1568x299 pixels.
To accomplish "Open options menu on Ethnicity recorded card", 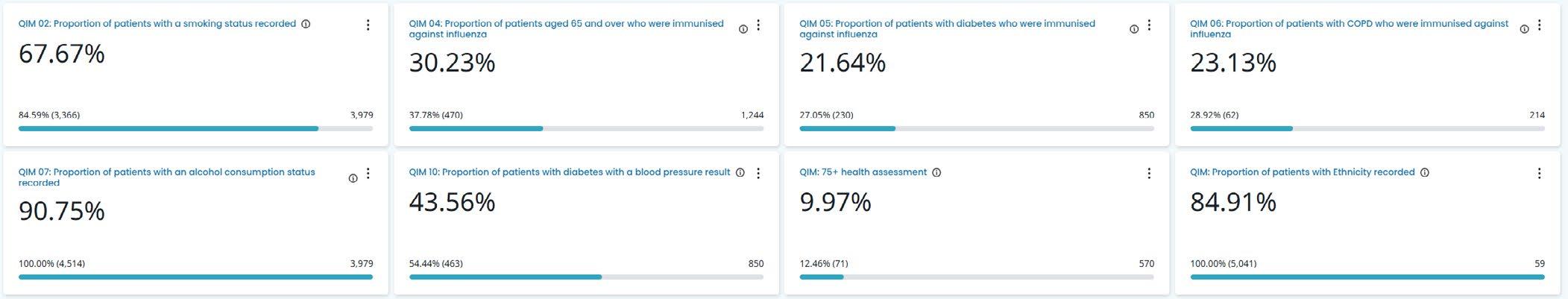I will click(x=1540, y=173).
